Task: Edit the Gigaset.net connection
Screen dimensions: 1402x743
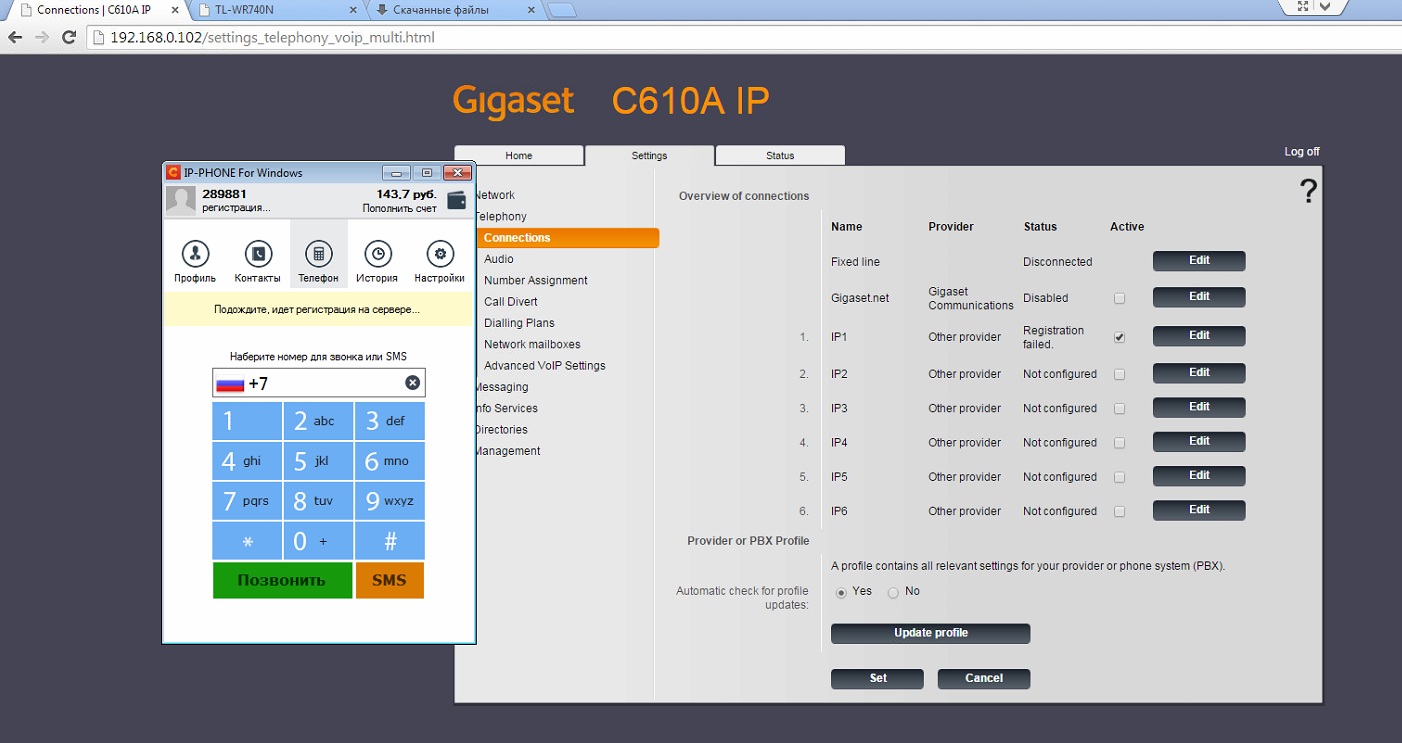Action: [1199, 297]
